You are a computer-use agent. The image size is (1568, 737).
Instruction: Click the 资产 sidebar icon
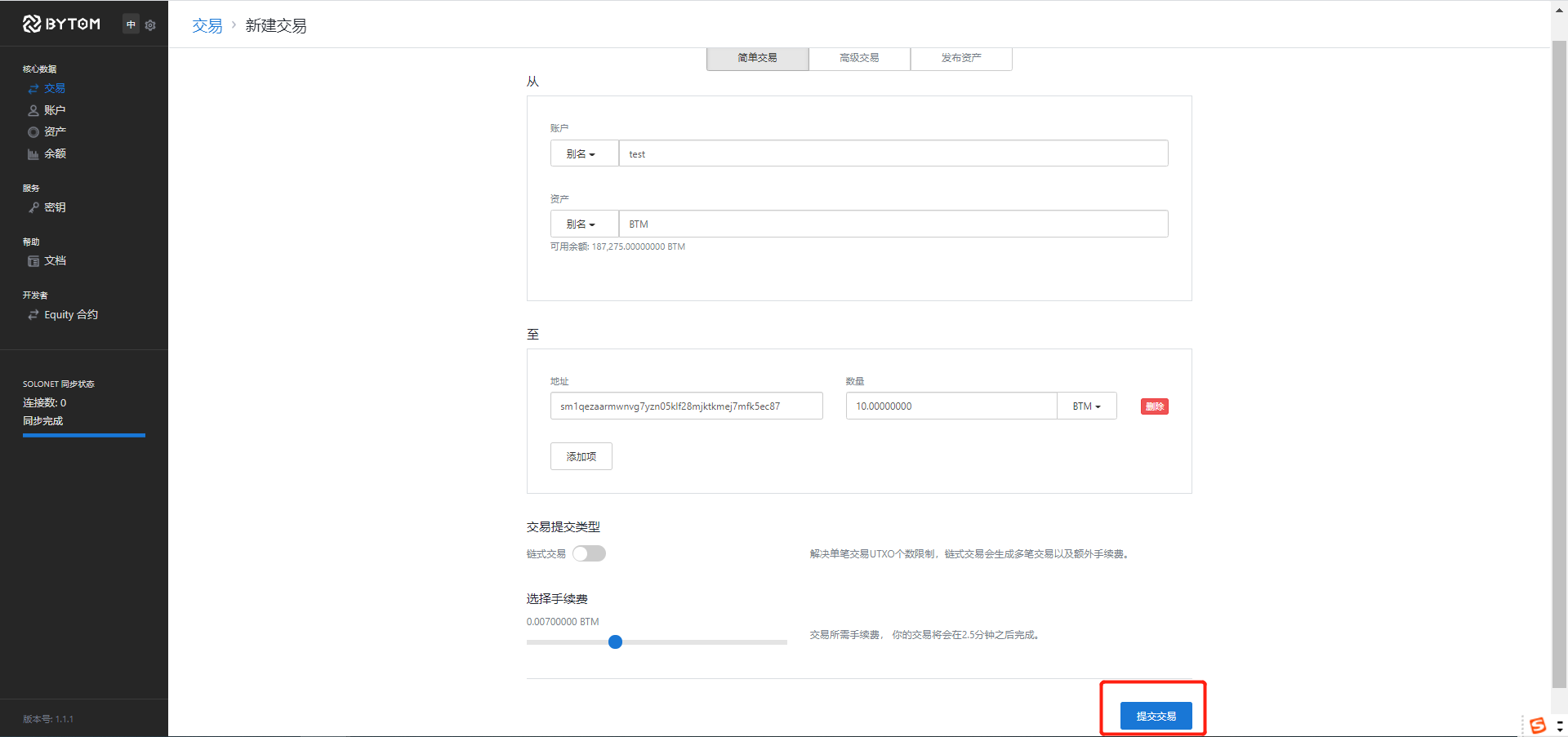[x=33, y=131]
